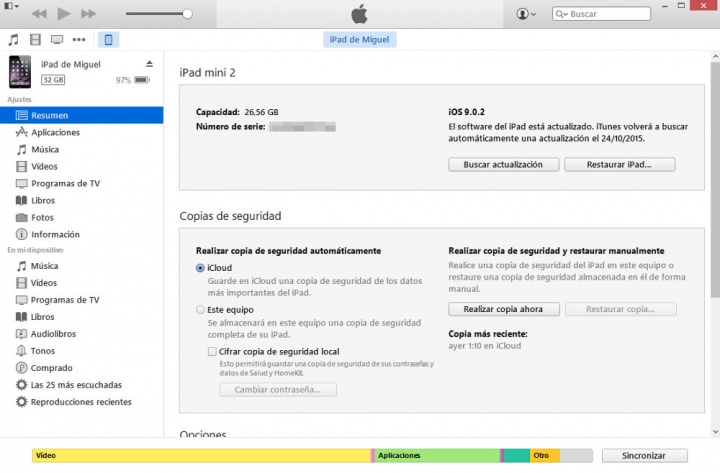Viewport: 720px width, 473px height.
Task: Open Resumen in Ajustes sidebar
Action: click(82, 115)
